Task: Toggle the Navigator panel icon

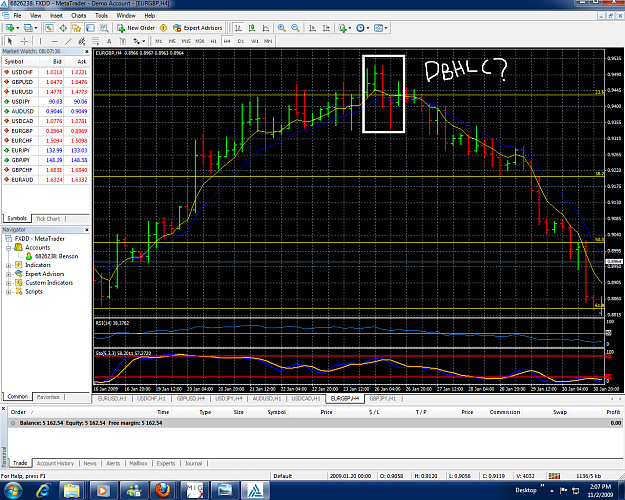Action: pyautogui.click(x=77, y=28)
